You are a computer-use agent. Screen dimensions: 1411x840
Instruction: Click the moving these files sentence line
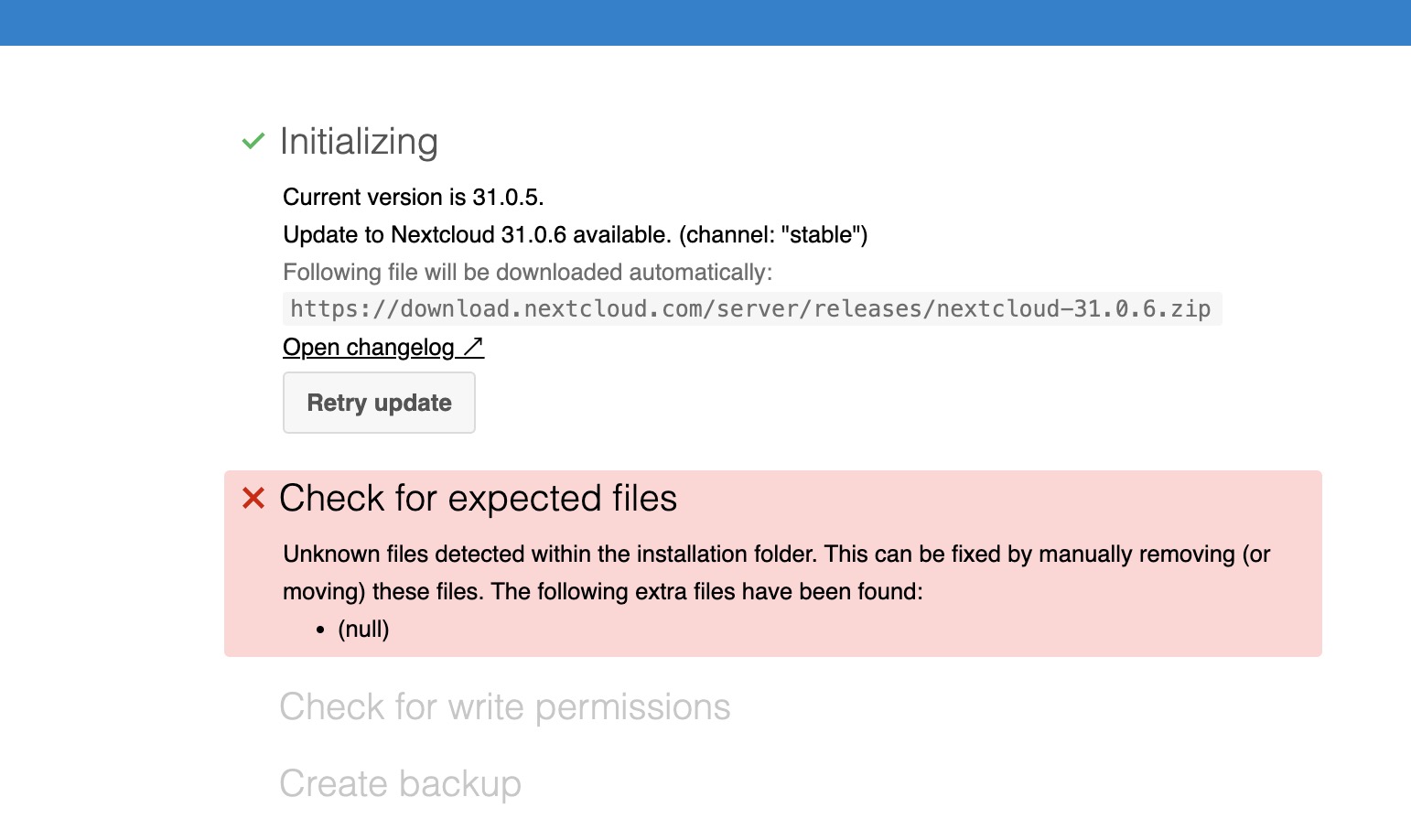pos(603,592)
